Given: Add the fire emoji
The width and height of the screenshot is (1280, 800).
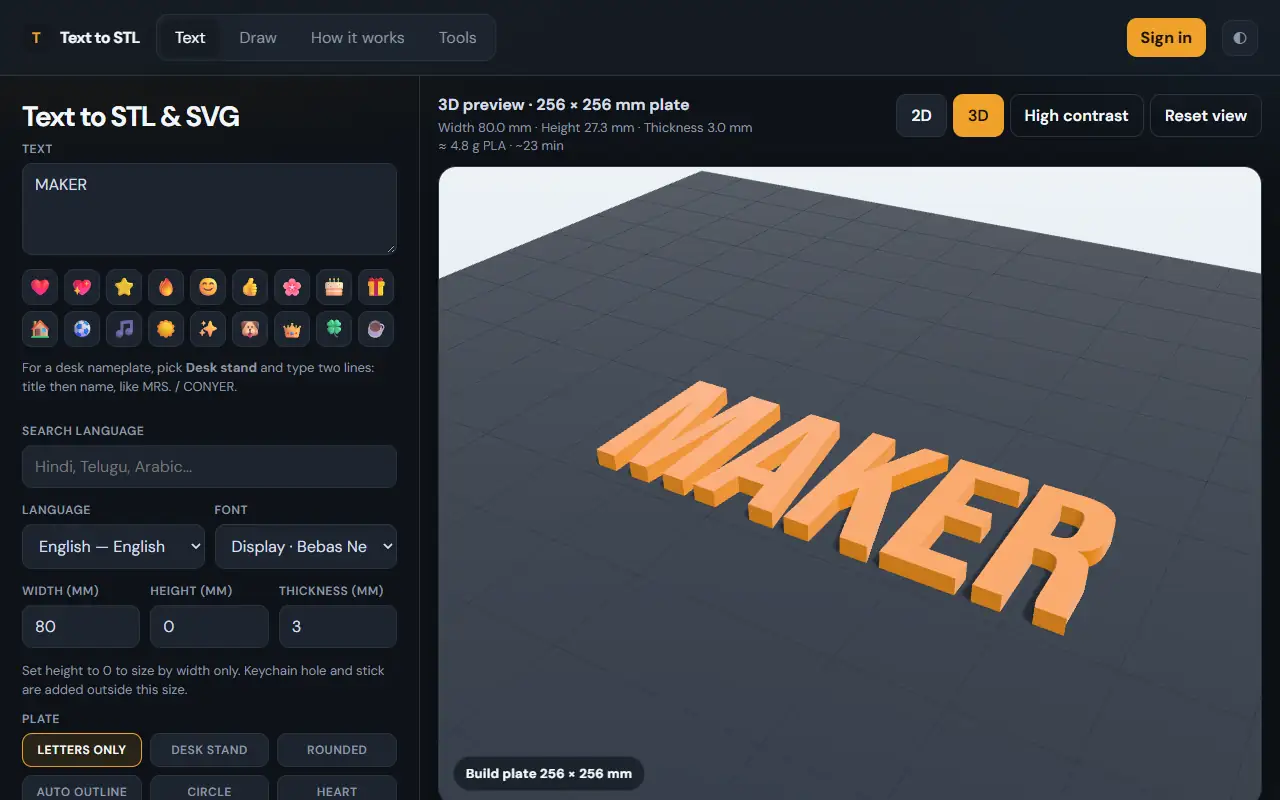Looking at the screenshot, I should coord(166,287).
